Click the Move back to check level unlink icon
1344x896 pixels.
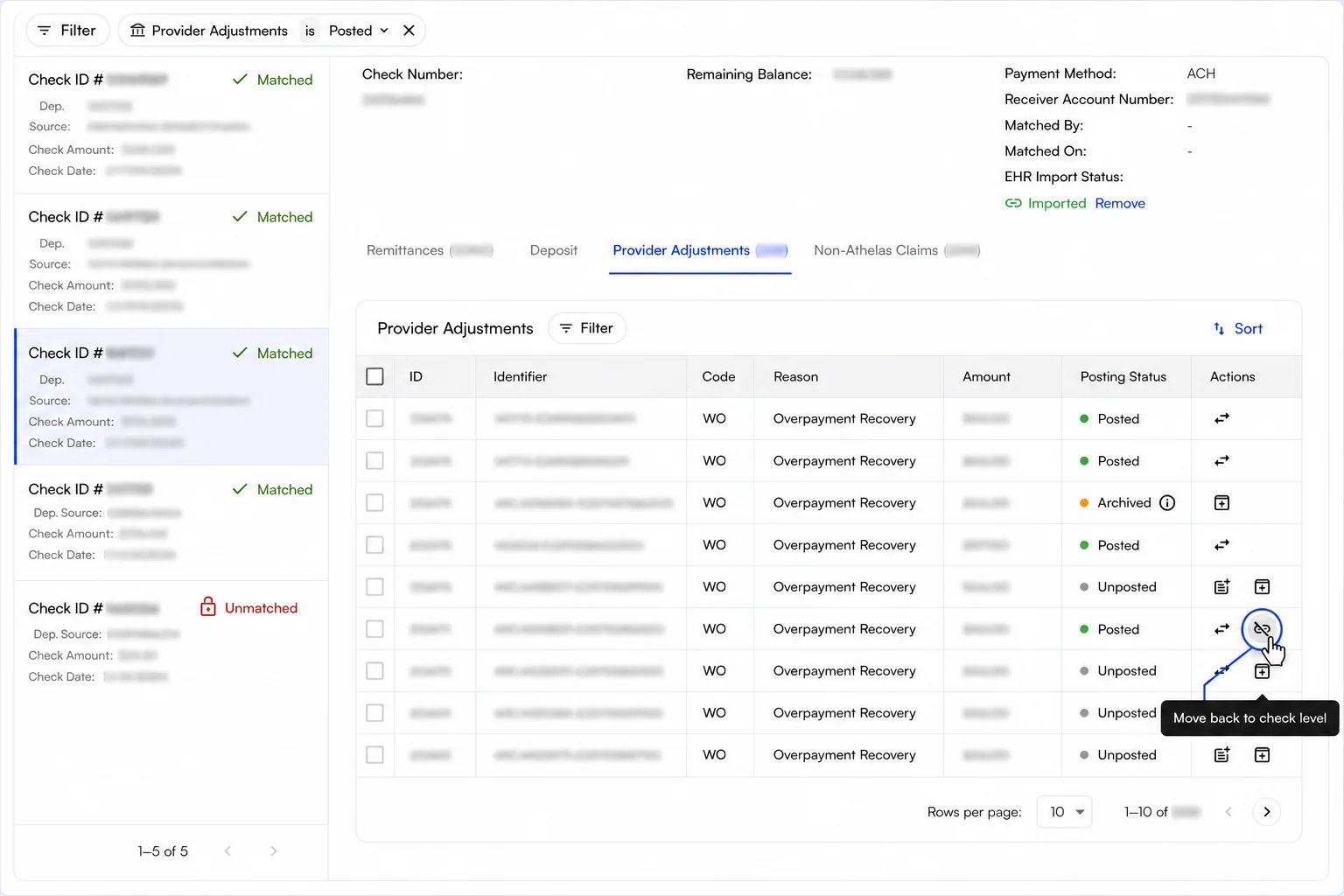pyautogui.click(x=1262, y=629)
